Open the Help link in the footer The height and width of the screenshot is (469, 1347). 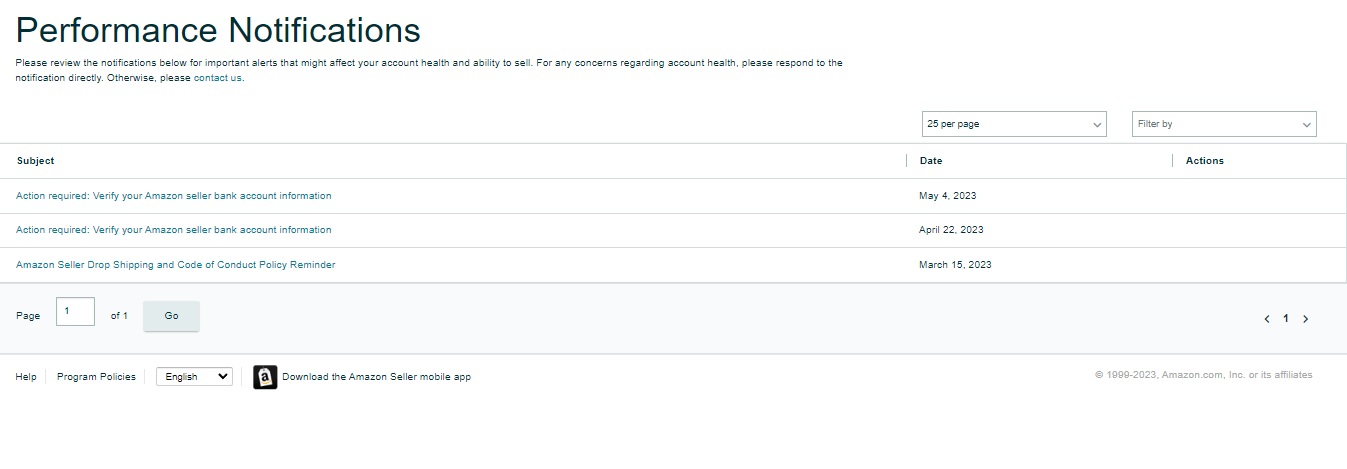point(26,377)
